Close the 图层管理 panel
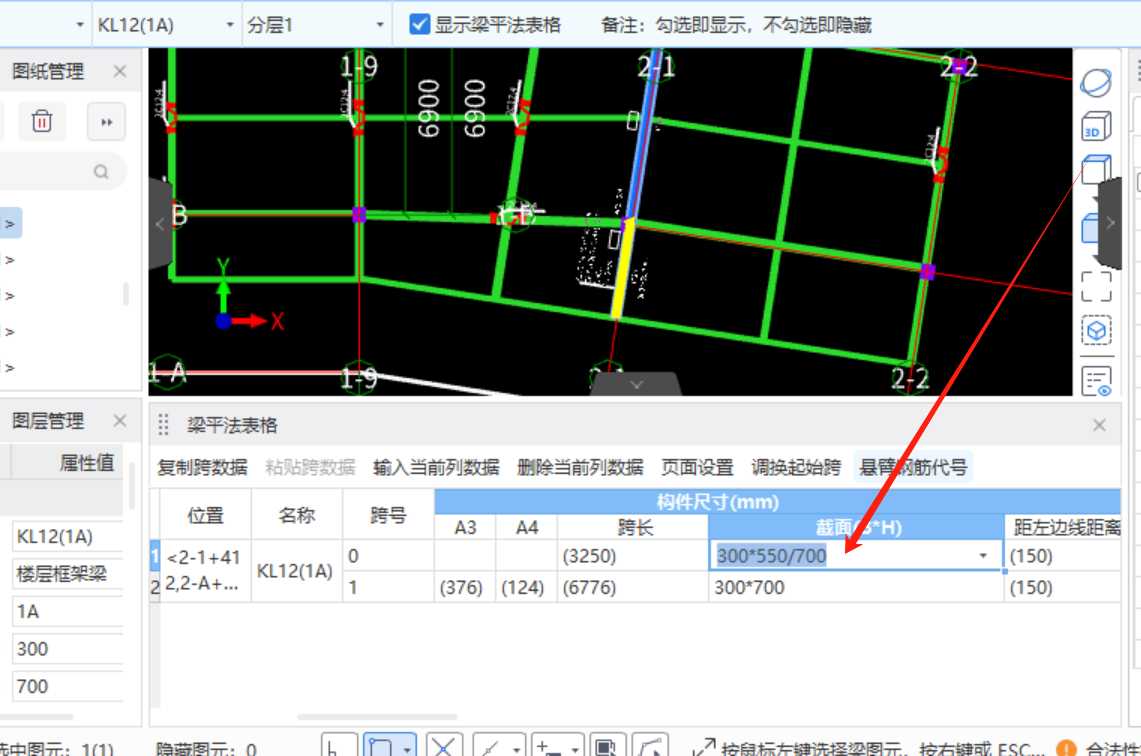This screenshot has width=1141, height=756. 120,421
